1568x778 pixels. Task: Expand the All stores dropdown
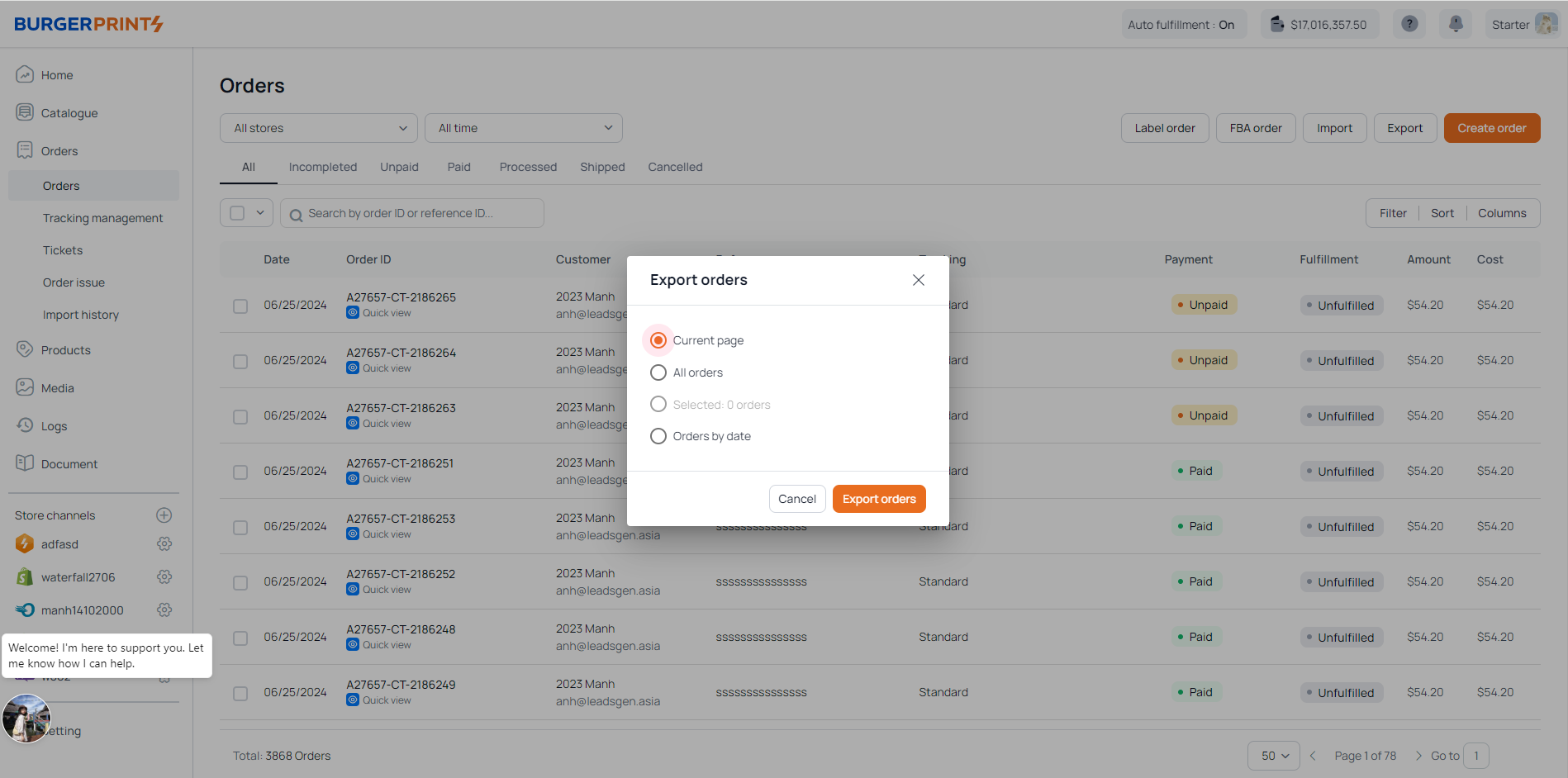point(319,128)
